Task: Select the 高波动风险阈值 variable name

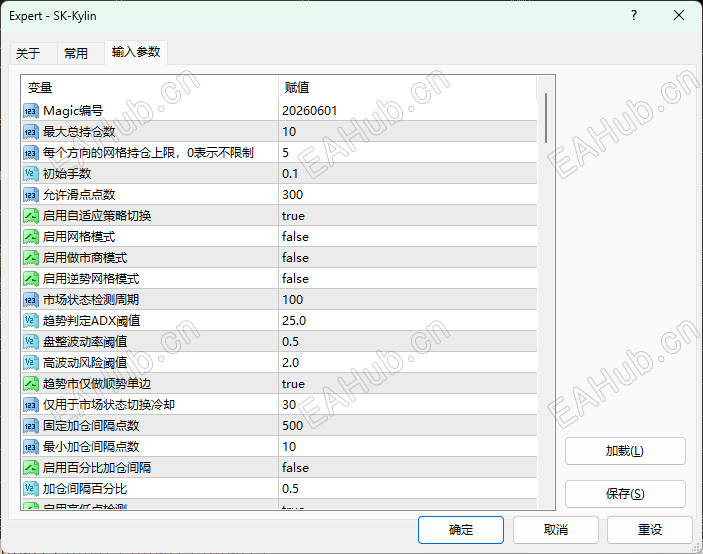Action: pyautogui.click(x=85, y=363)
